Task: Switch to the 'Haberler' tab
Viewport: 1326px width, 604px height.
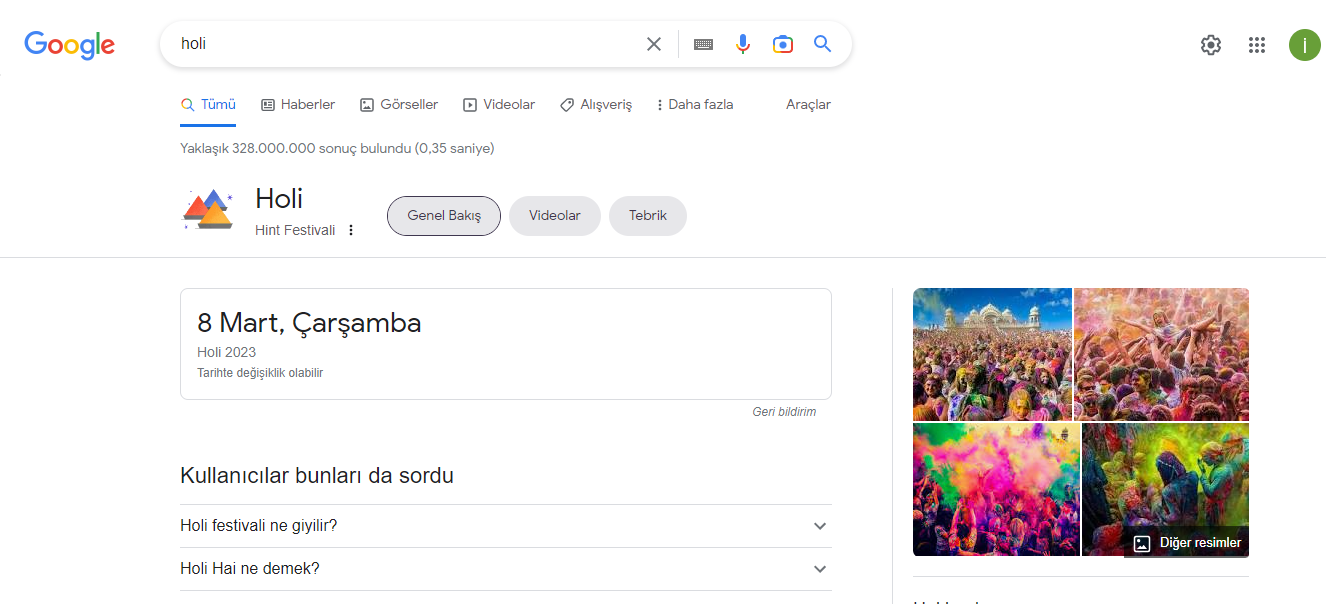Action: 297,104
